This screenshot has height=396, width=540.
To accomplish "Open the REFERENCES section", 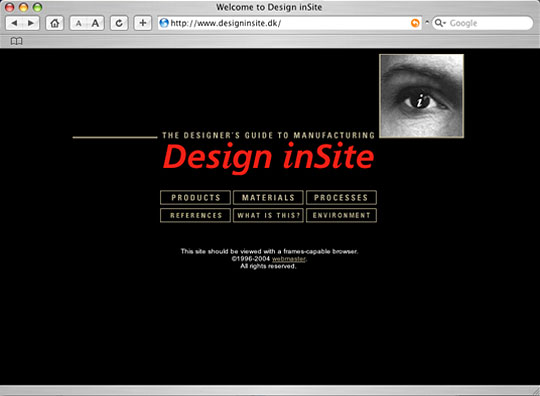I will pos(196,216).
